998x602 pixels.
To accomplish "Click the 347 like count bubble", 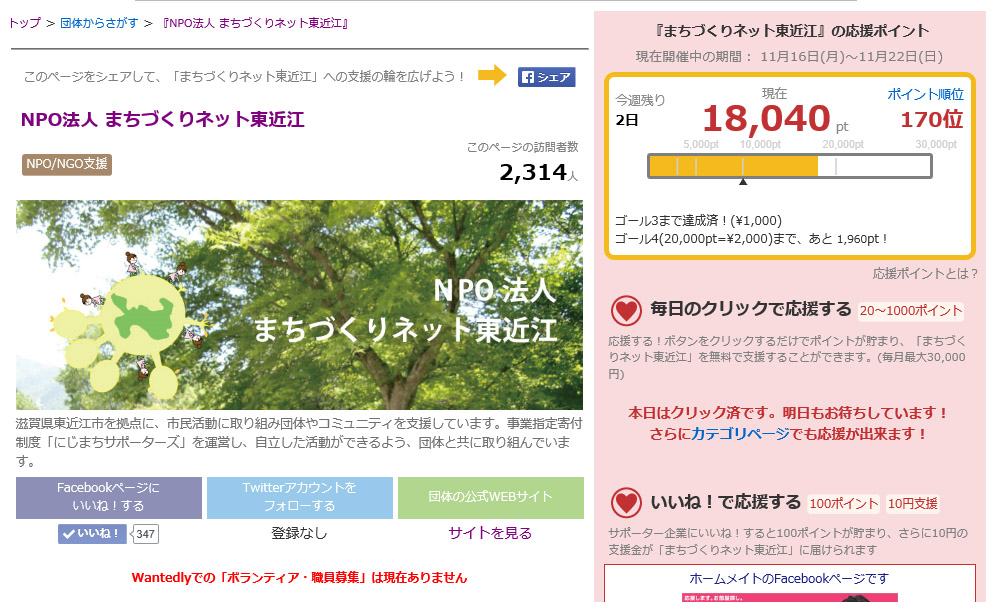I will [146, 534].
